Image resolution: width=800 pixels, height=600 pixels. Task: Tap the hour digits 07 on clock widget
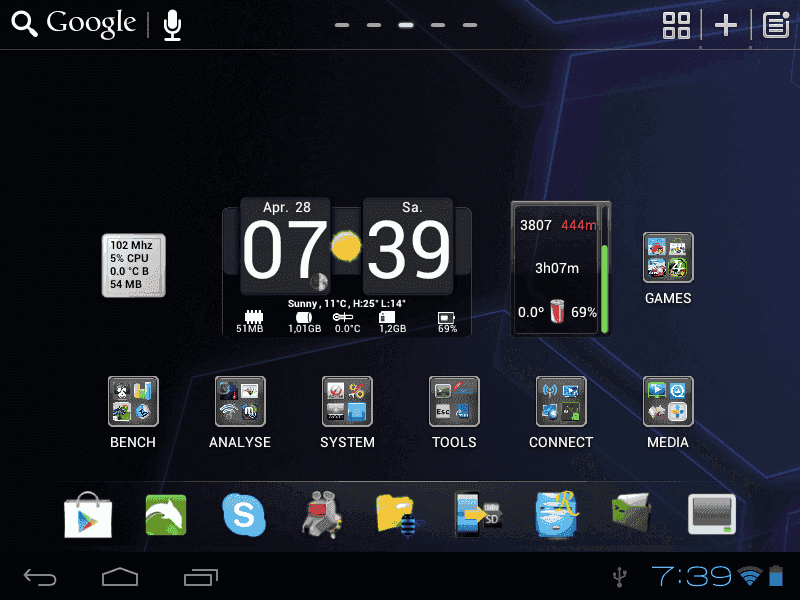coord(285,249)
